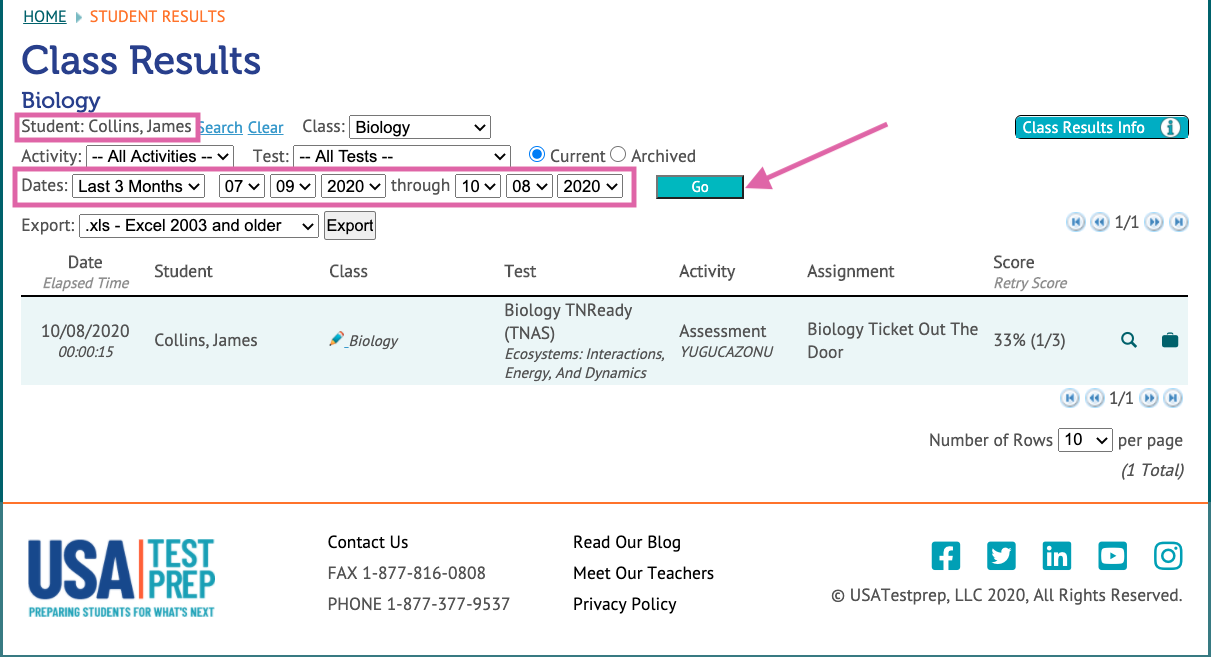Select the Current radio button
1211x657 pixels.
tap(537, 154)
